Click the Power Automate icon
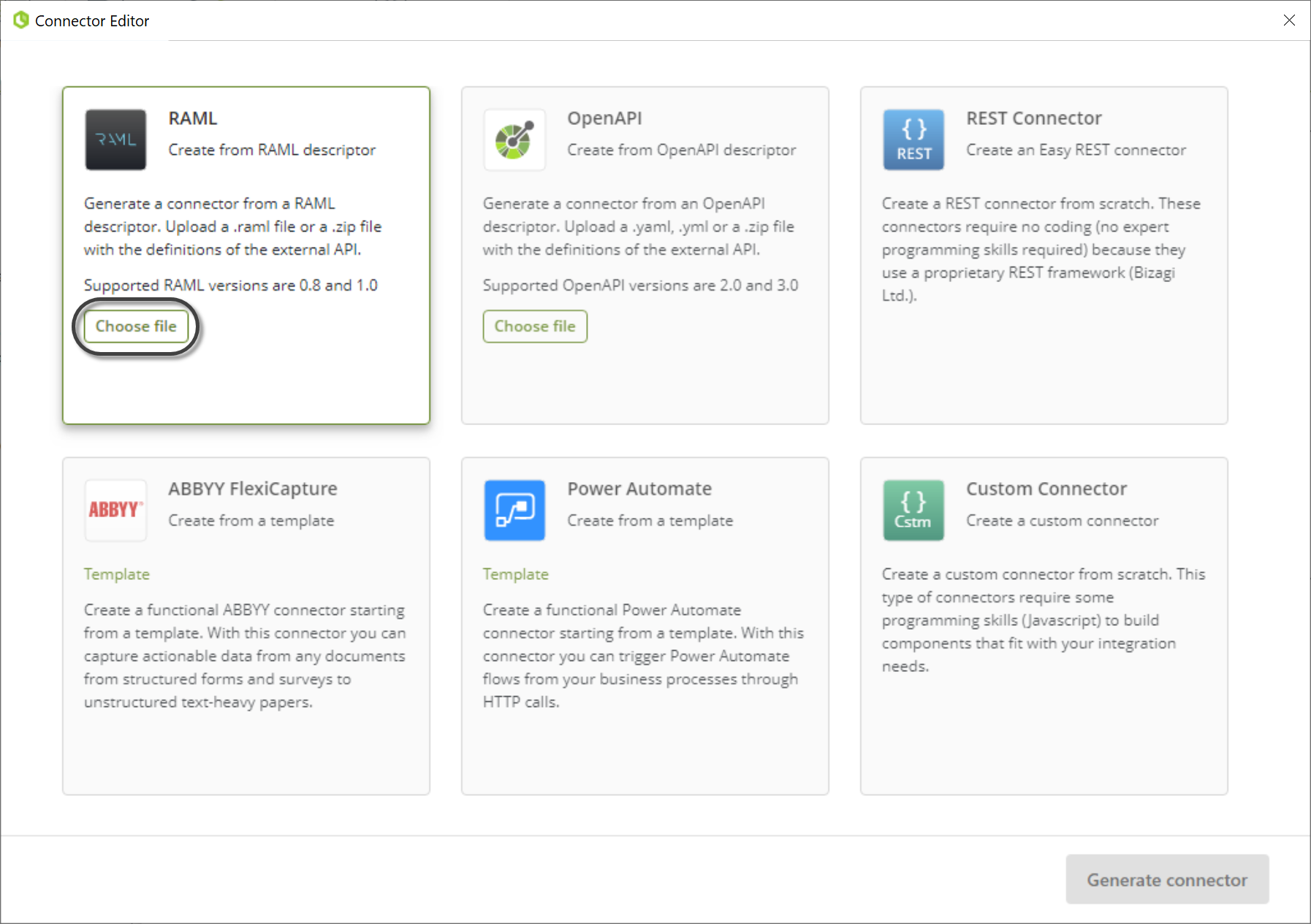This screenshot has height=924, width=1311. coord(514,510)
